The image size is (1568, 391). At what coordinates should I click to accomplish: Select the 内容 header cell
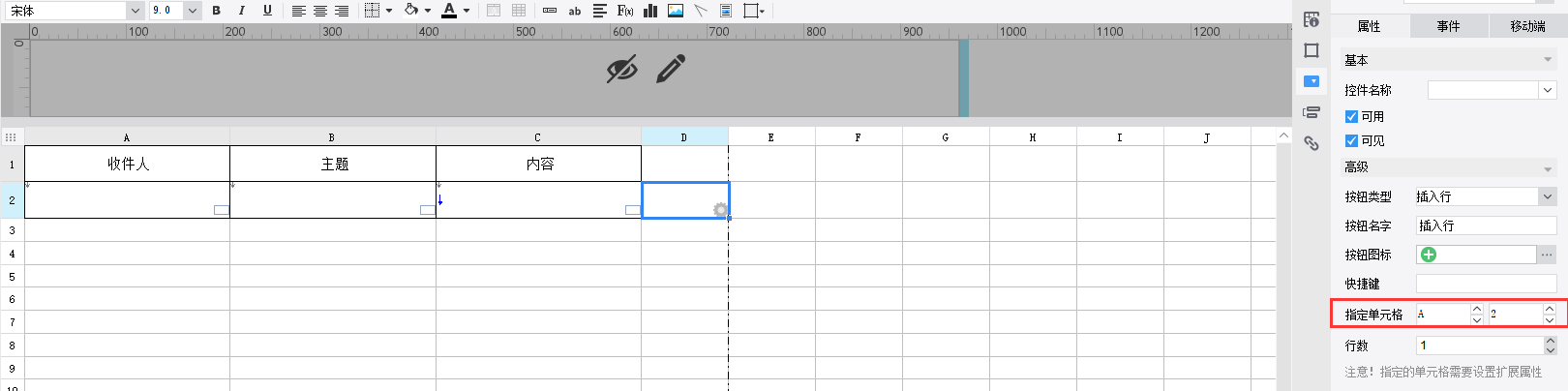point(539,164)
